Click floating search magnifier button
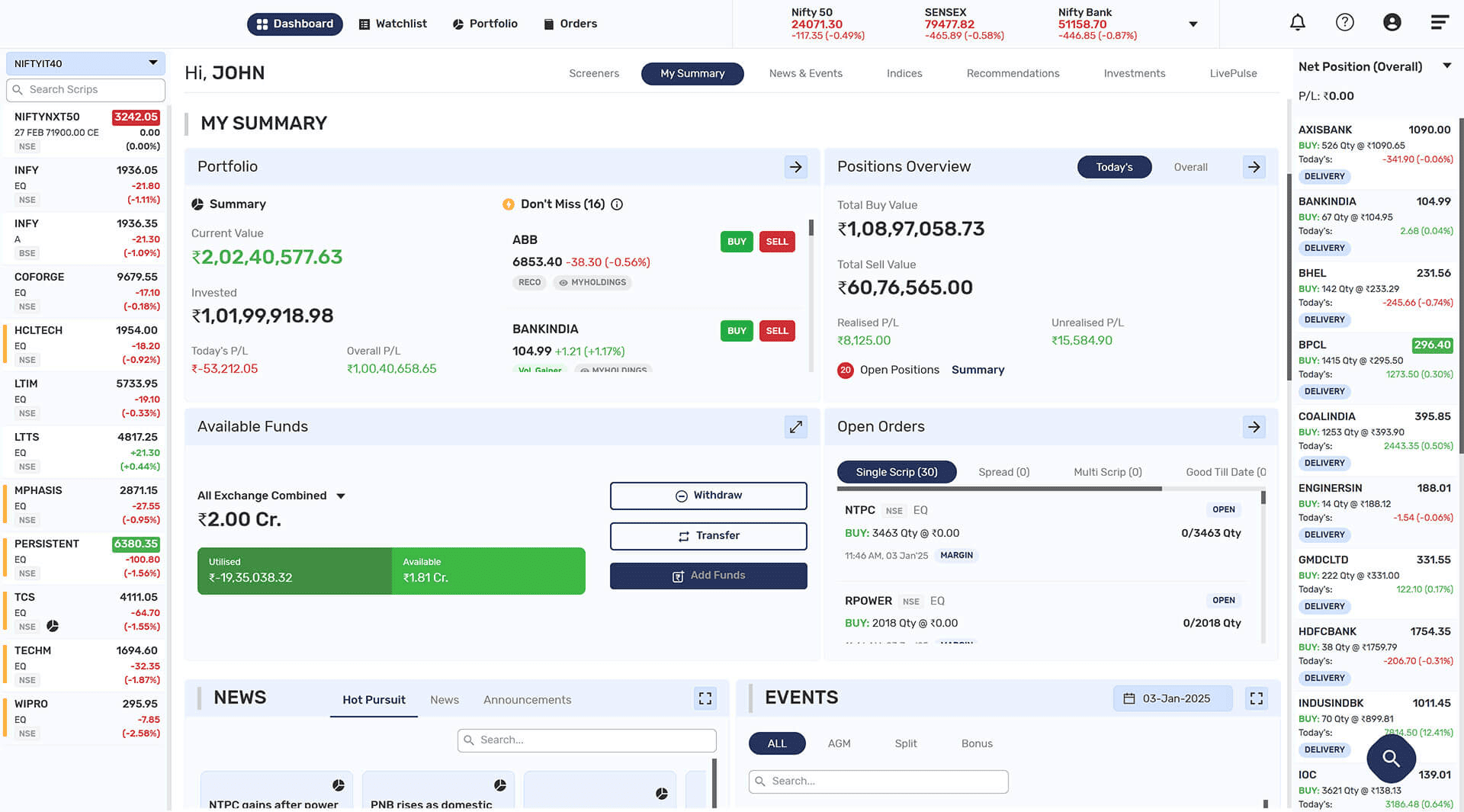This screenshot has height=812, width=1464. 1391,758
